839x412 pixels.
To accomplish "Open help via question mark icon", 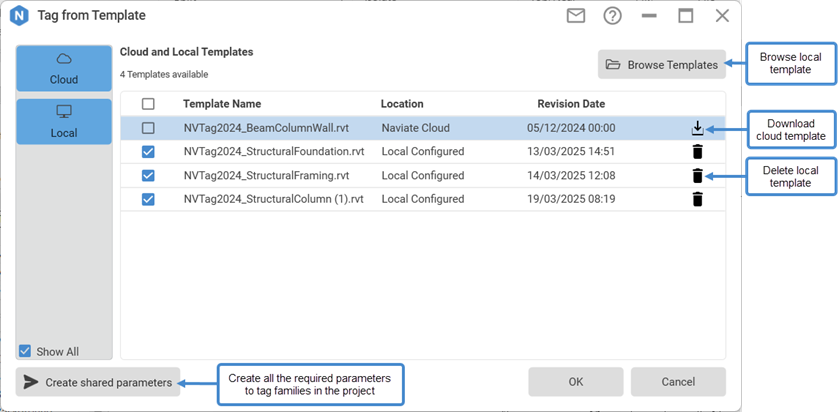I will pyautogui.click(x=612, y=16).
